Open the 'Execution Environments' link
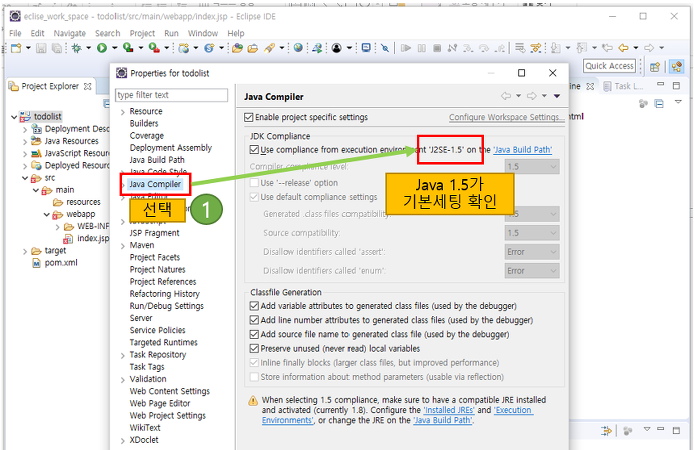This screenshot has height=450, width=694. pos(397,415)
